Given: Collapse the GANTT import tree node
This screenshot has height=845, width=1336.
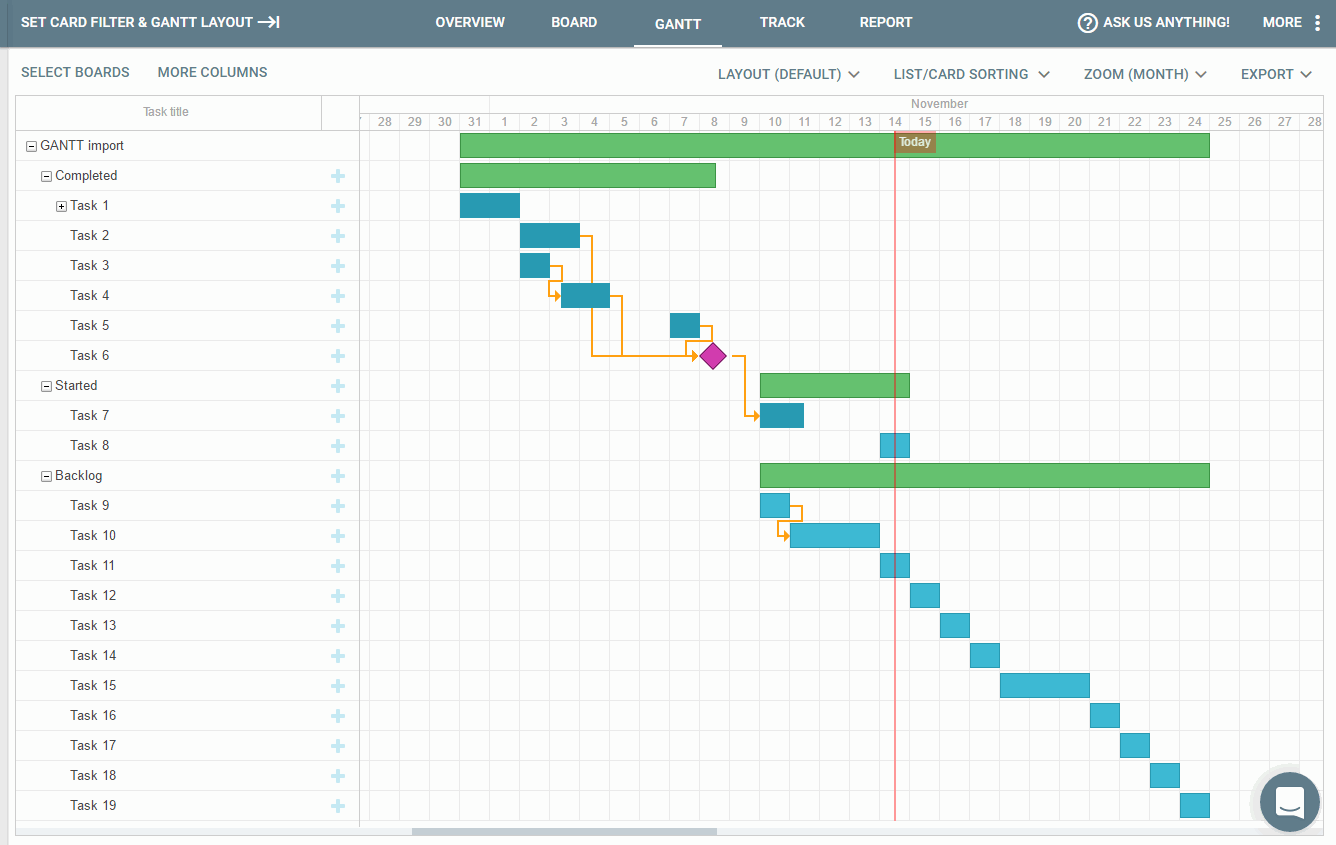Looking at the screenshot, I should [x=31, y=145].
